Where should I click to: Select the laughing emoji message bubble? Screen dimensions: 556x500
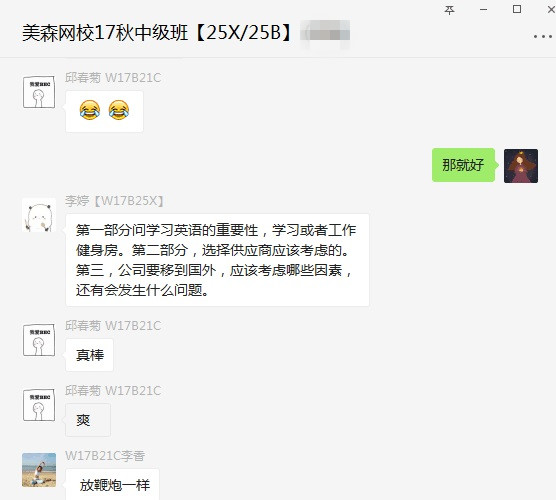point(104,111)
